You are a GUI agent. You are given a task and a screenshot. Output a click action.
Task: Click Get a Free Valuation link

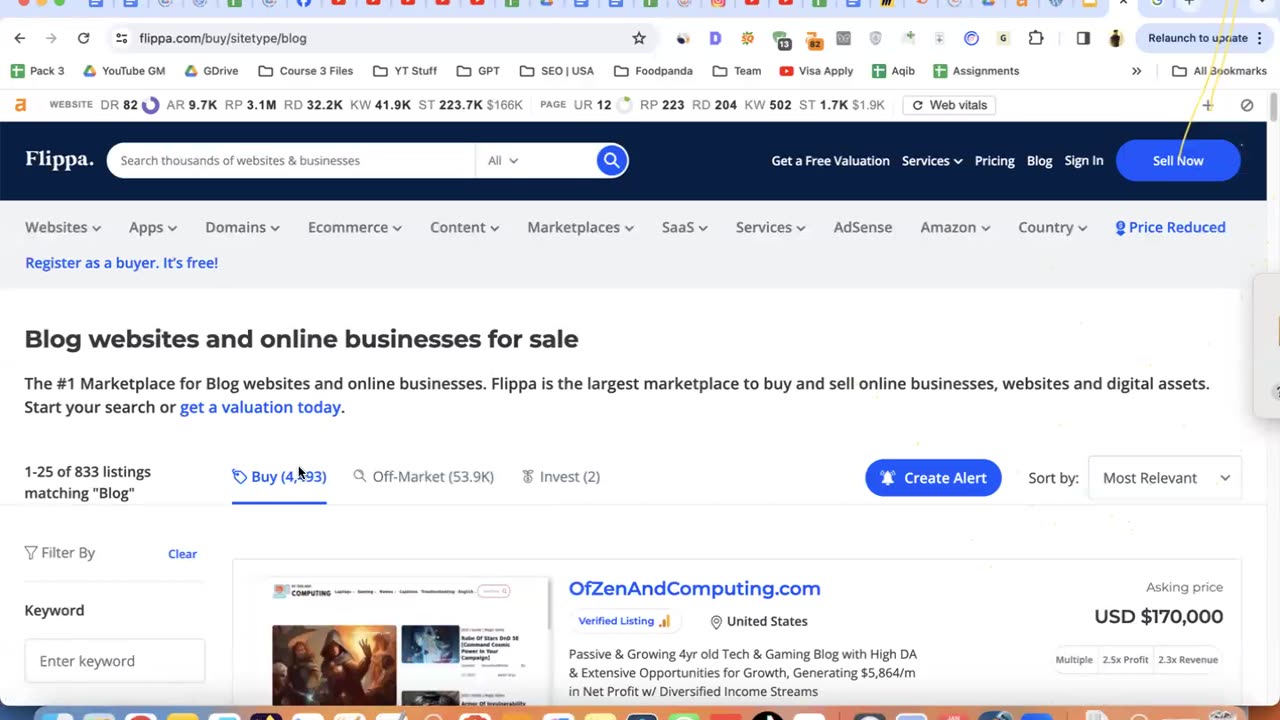(830, 160)
